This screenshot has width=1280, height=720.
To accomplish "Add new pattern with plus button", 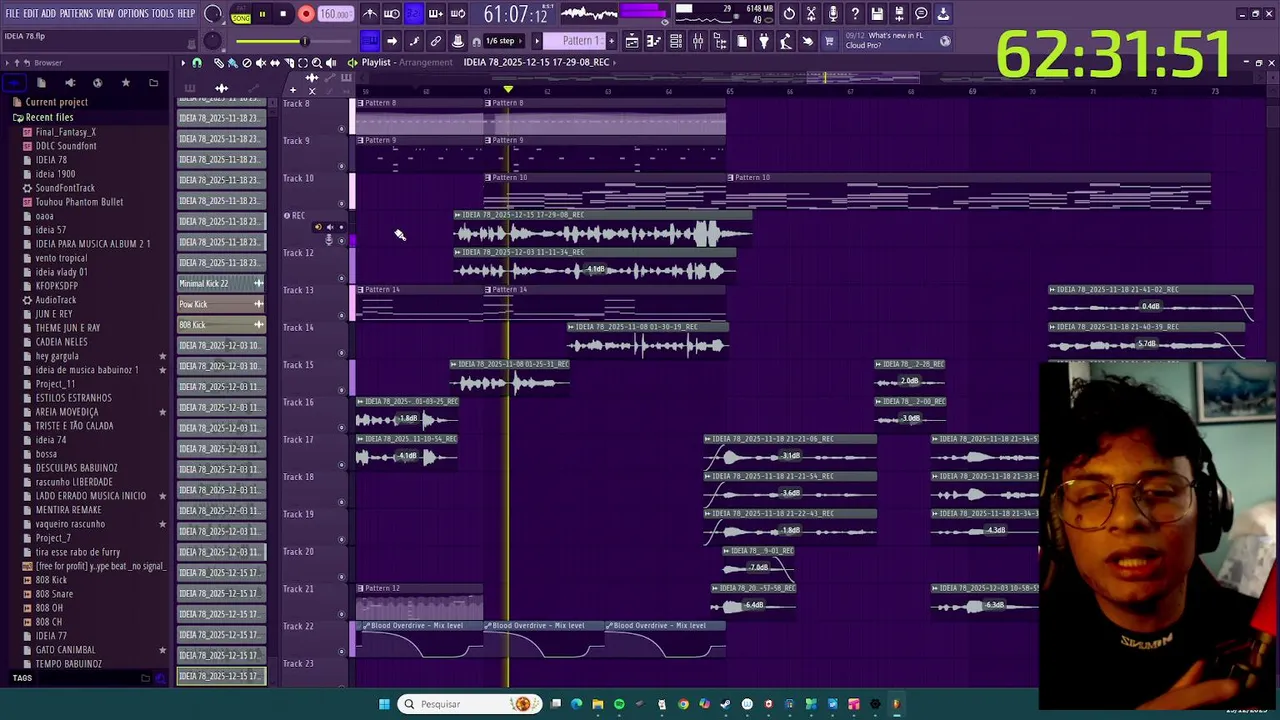I will tap(611, 41).
